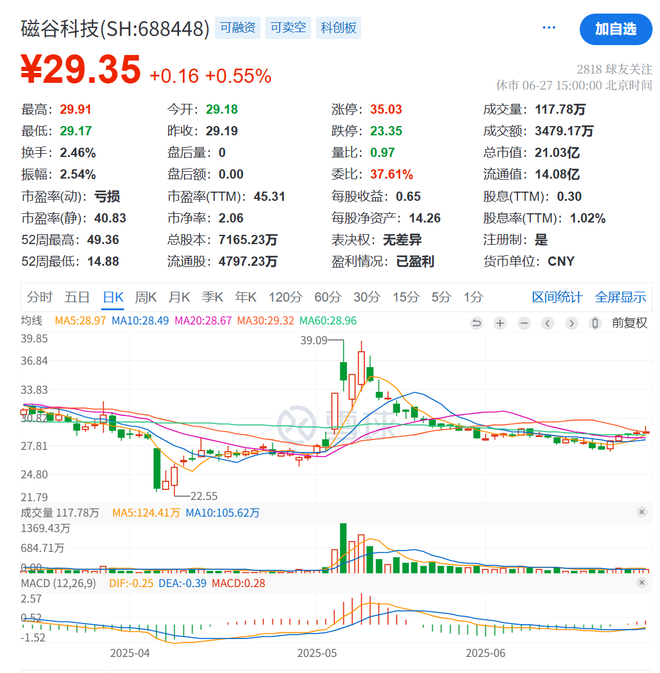This screenshot has width=660, height=673.
Task: Select the 月K chart tab
Action: click(x=179, y=297)
